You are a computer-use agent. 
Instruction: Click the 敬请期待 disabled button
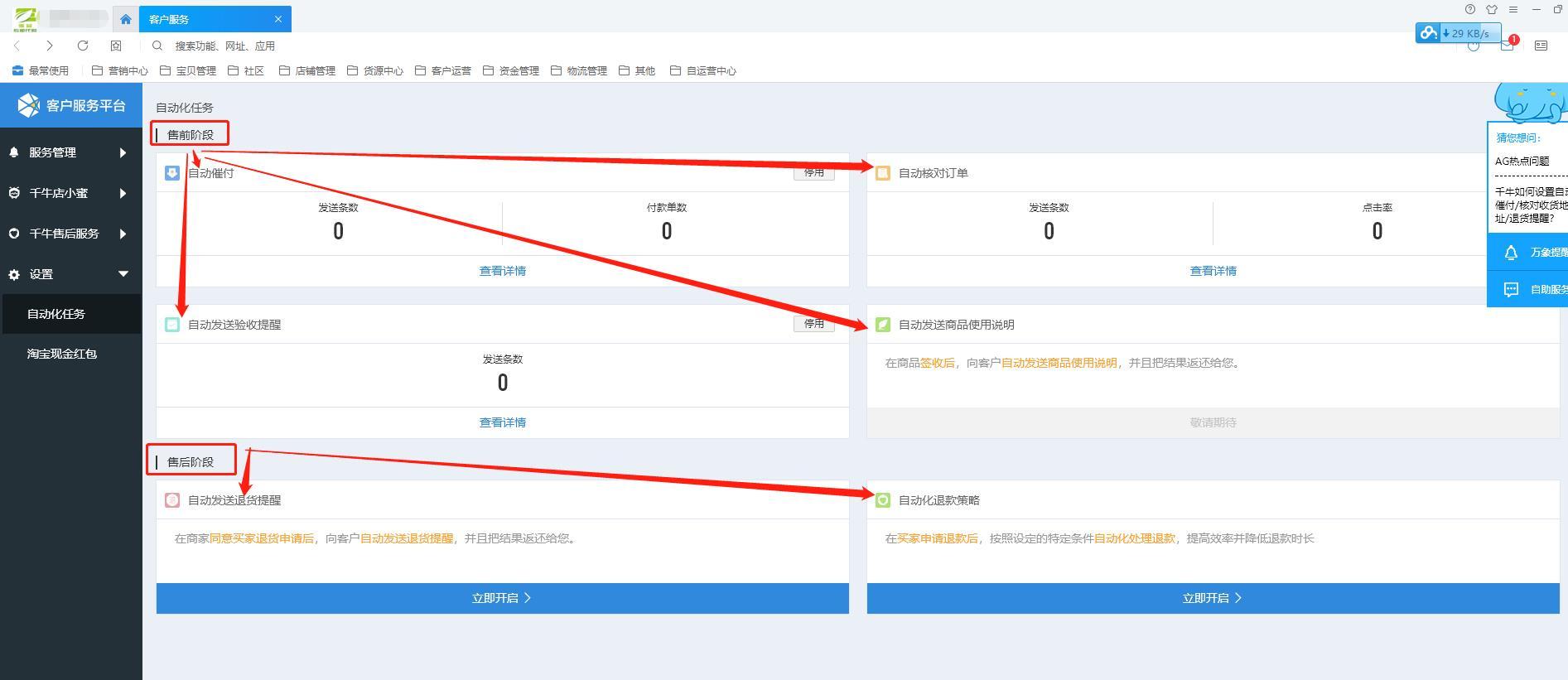coord(1213,422)
